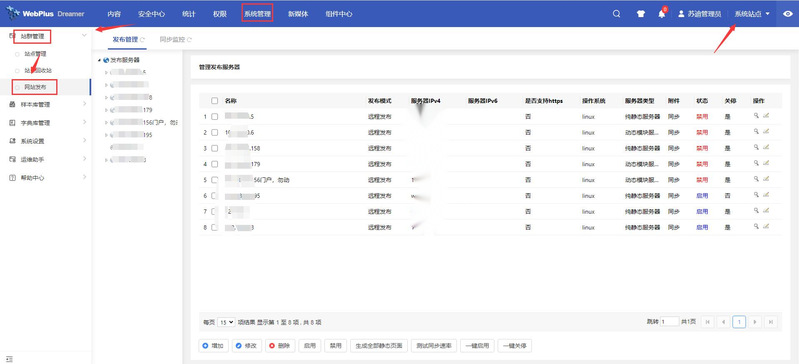Change the per-page count dropdown

[226, 322]
